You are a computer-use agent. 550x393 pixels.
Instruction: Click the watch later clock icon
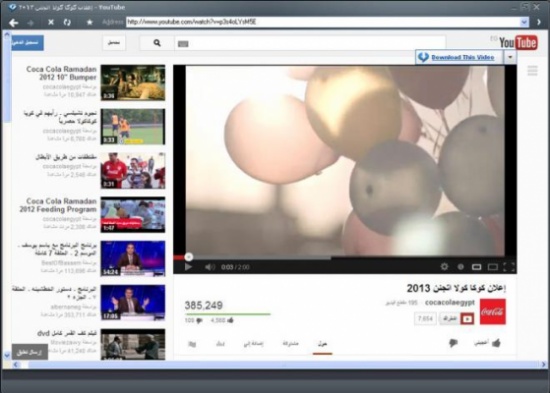[x=461, y=267]
